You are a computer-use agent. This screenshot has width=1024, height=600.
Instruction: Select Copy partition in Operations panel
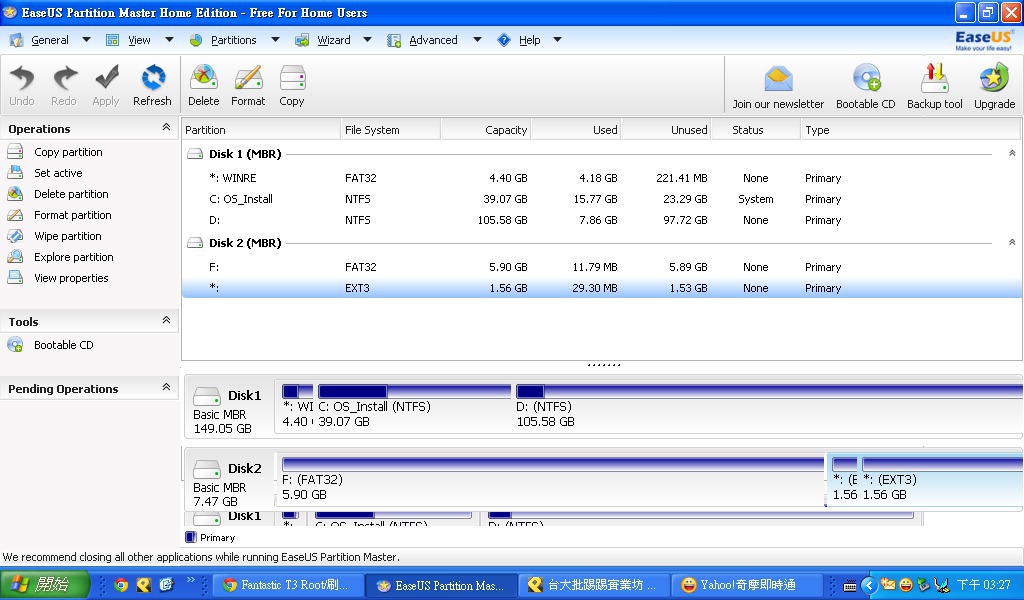coord(68,152)
